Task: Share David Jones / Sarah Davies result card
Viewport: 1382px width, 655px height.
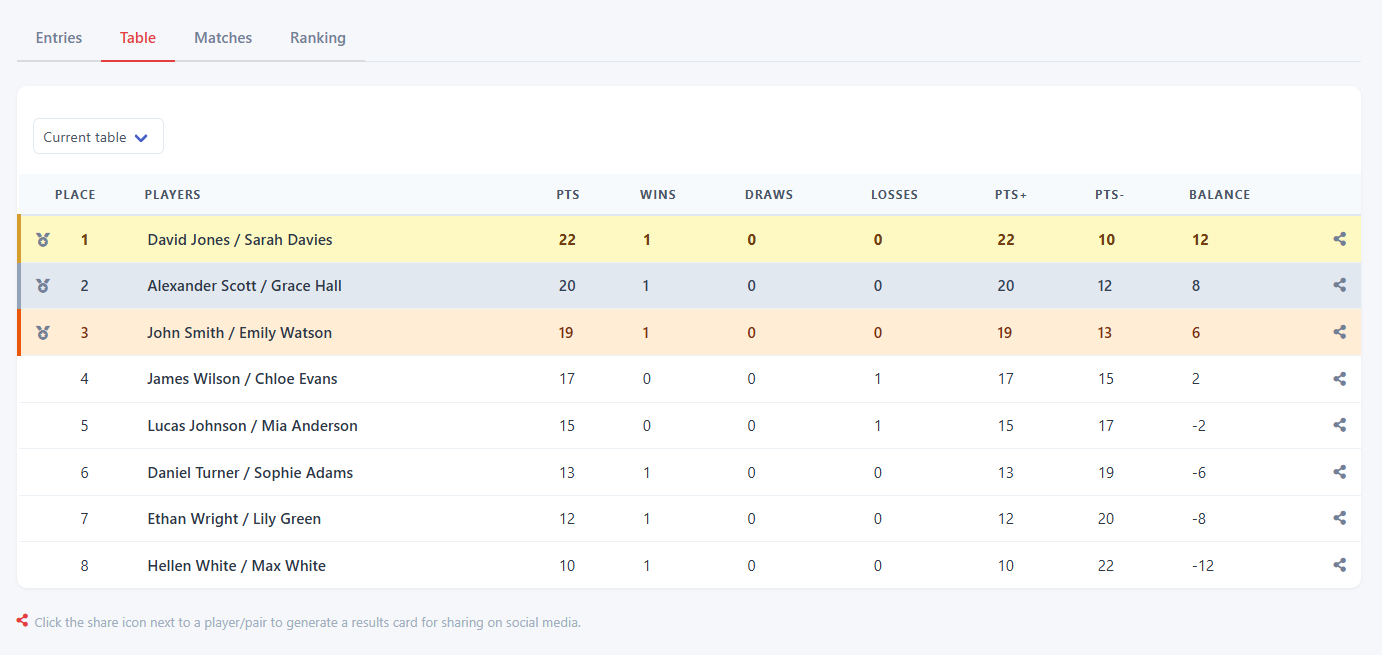Action: (x=1340, y=239)
